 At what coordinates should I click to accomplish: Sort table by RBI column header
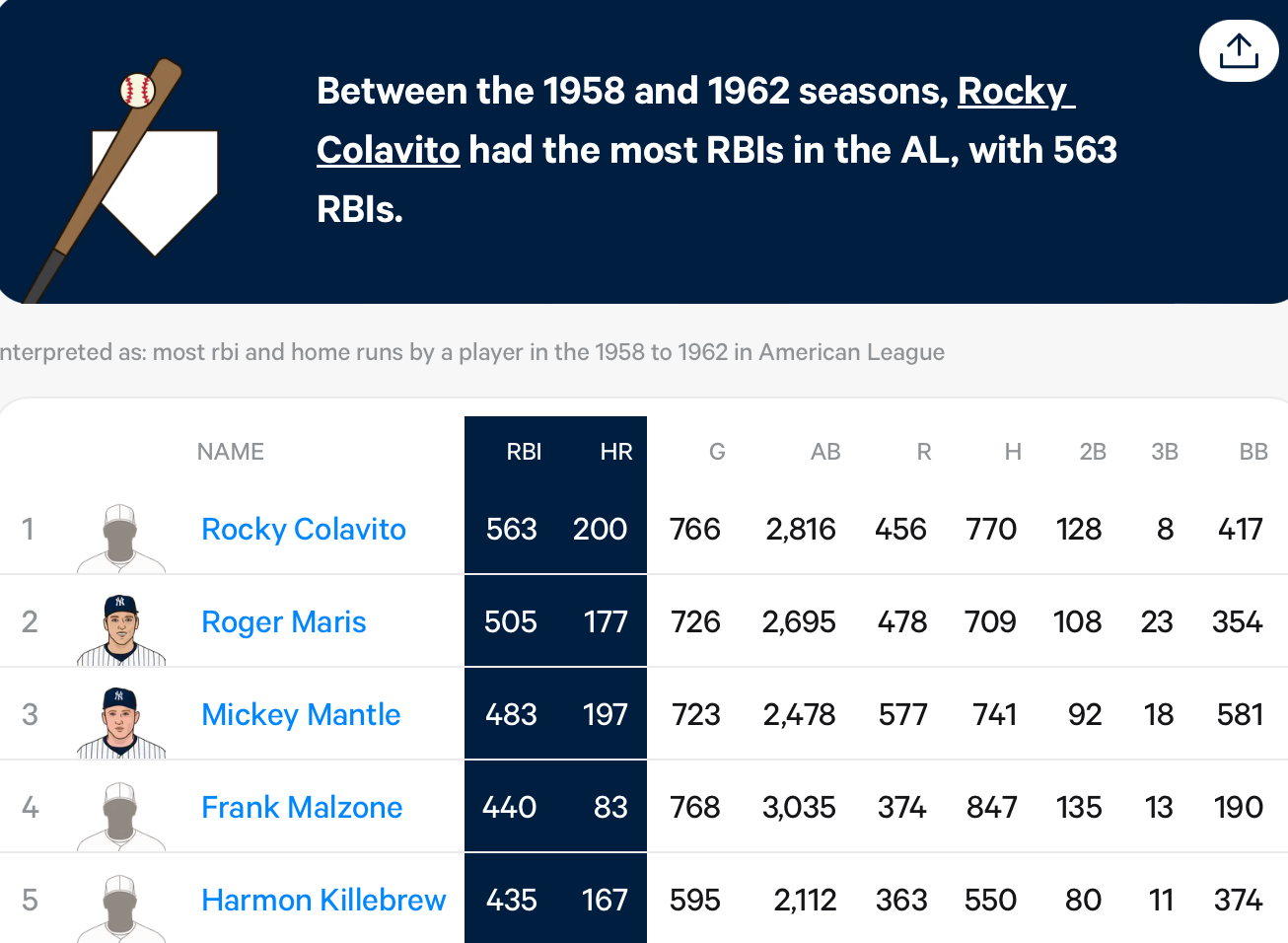(524, 452)
